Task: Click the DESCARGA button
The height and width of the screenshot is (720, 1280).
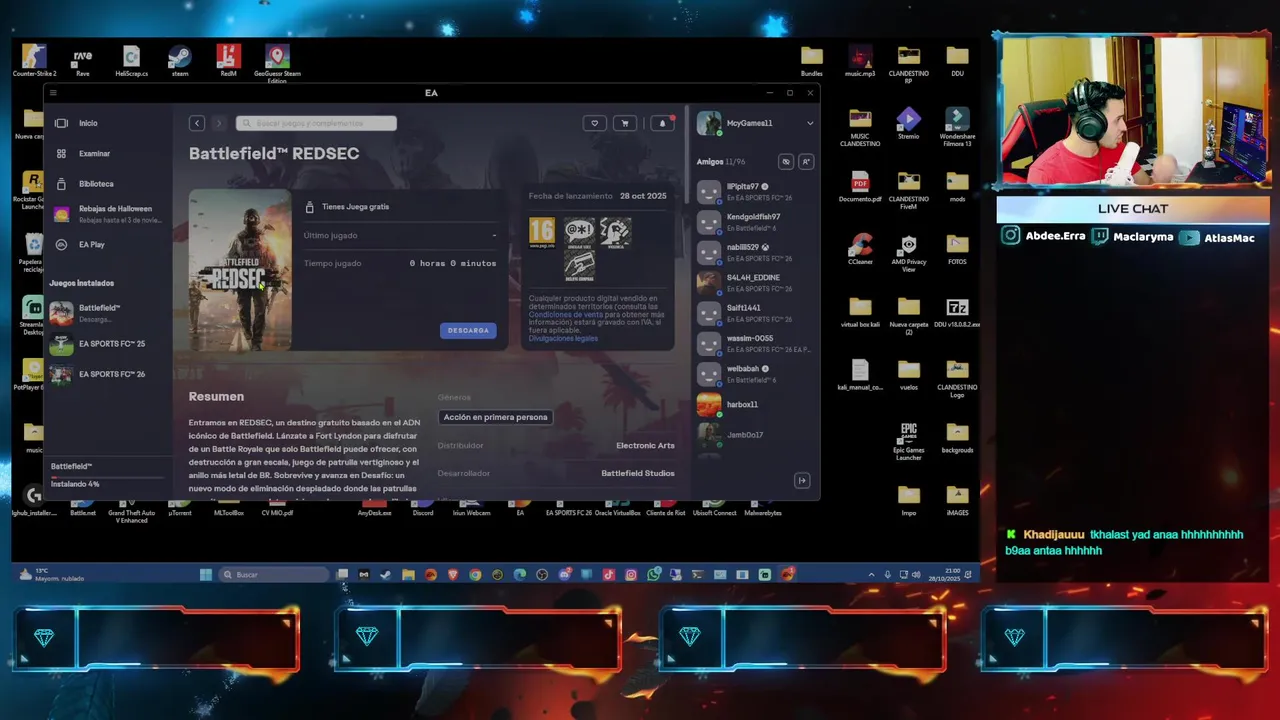Action: [x=468, y=330]
